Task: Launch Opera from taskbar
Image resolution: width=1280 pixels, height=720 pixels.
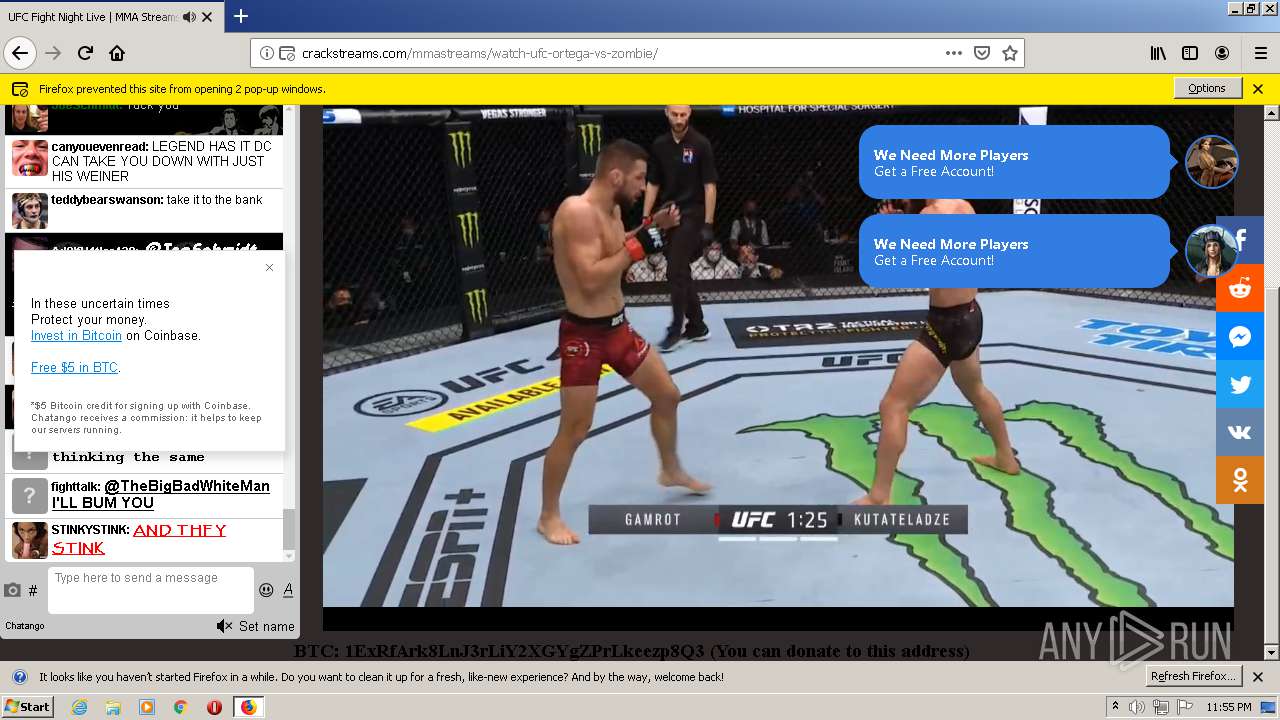Action: pyautogui.click(x=214, y=707)
